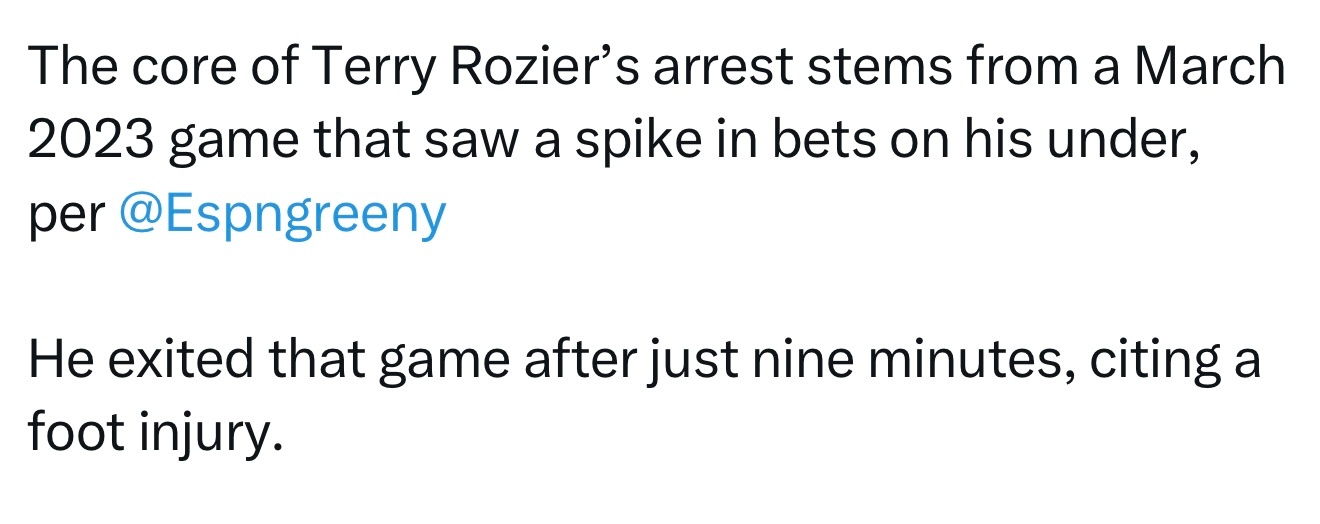The width and height of the screenshot is (1320, 524).
Task: Click the word 'per' before the mention
Action: tap(66, 215)
